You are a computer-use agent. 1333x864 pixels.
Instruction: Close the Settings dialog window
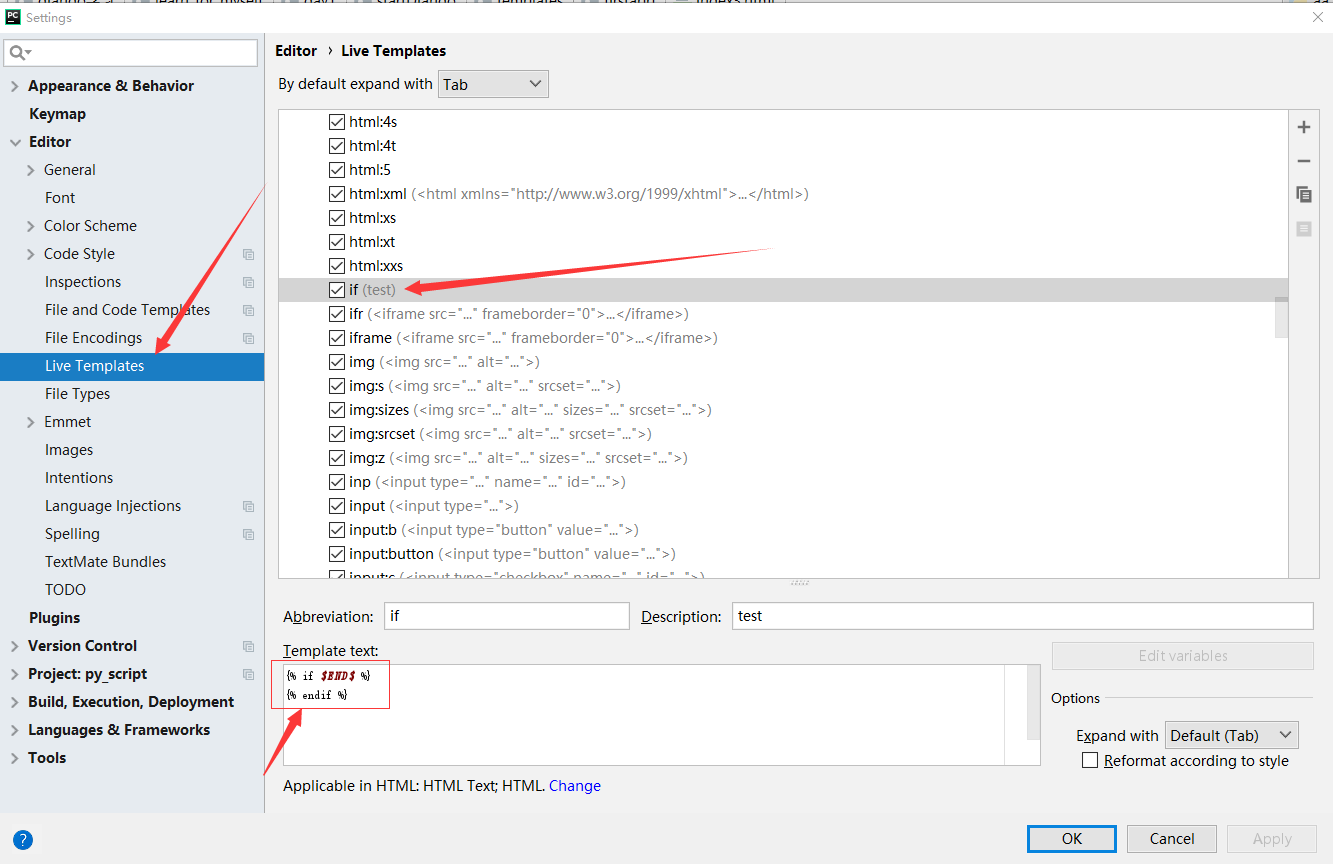coord(1316,17)
